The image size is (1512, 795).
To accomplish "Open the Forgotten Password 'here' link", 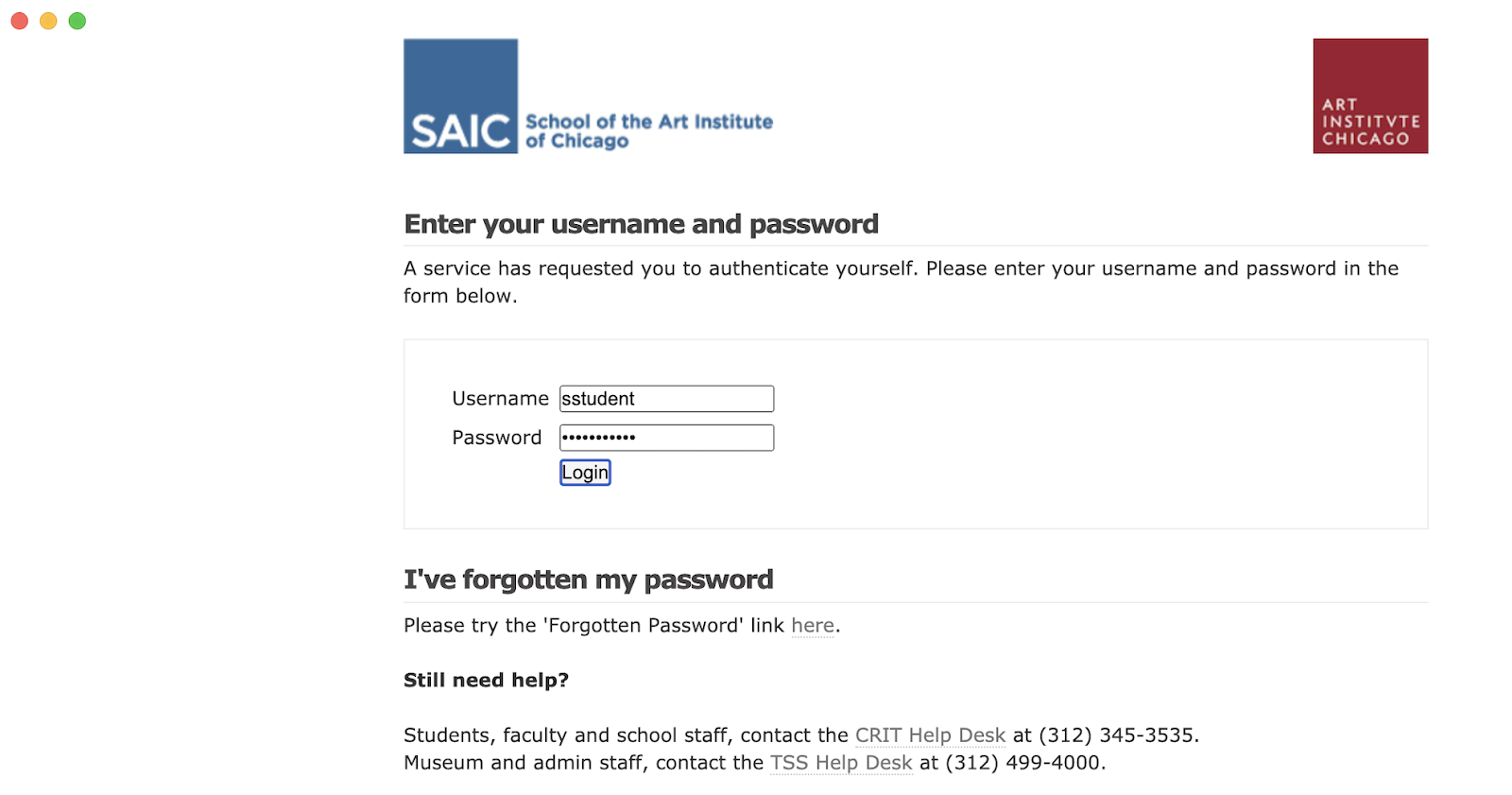I will point(812,626).
